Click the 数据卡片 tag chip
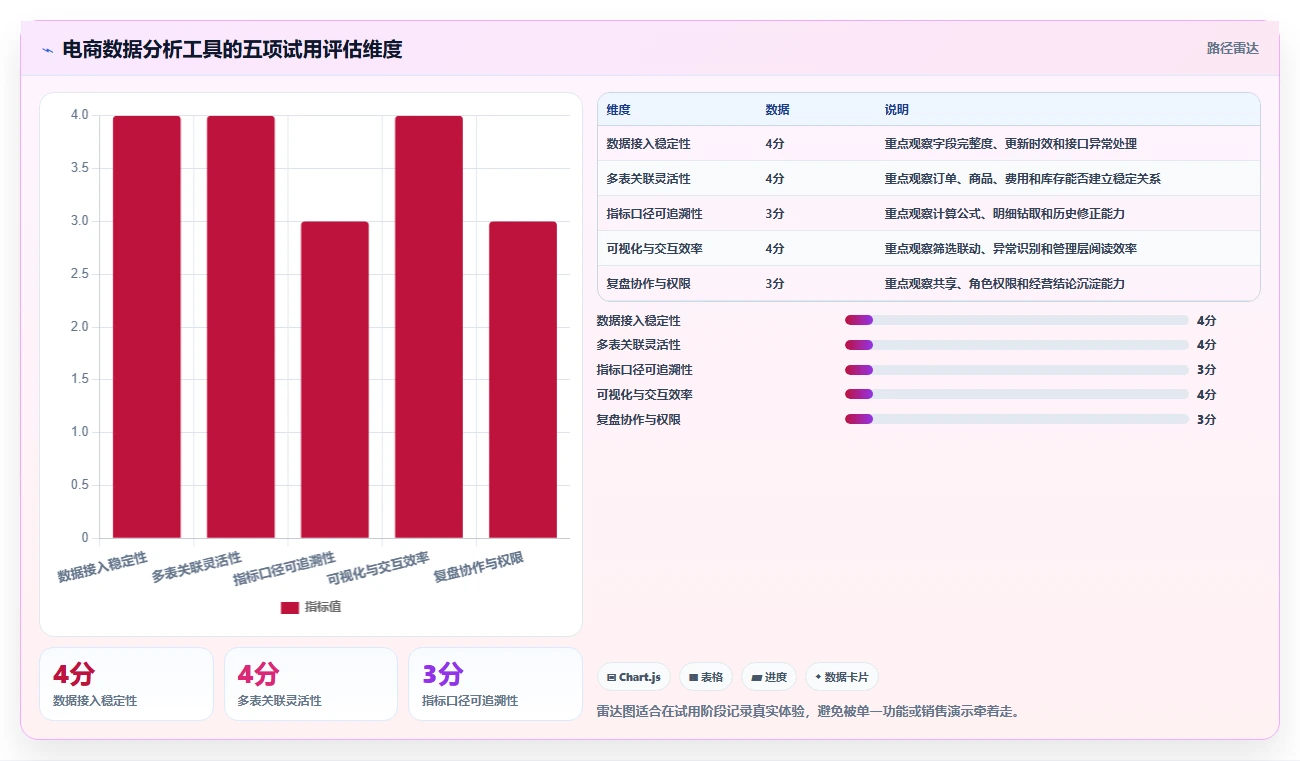Screen dimensions: 1300x761 point(842,677)
